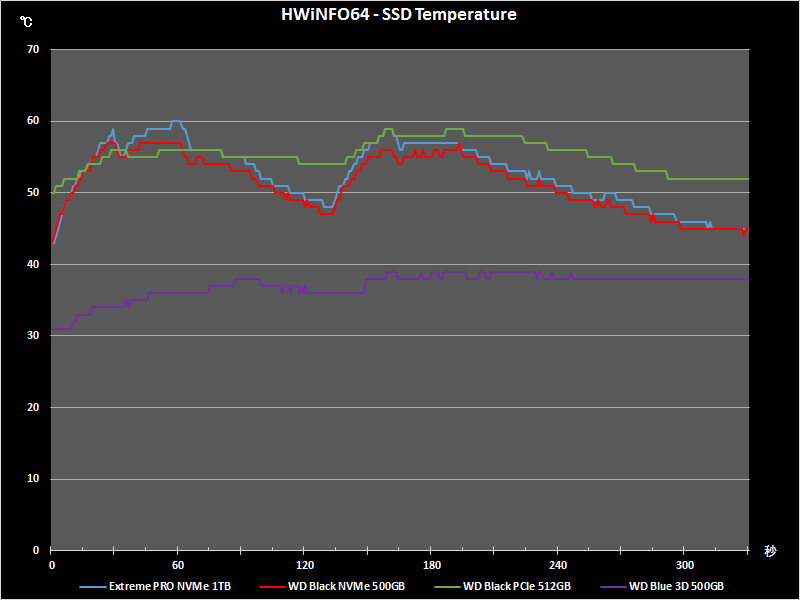This screenshot has width=800, height=600.
Task: Click the x-axis value 180
Action: pos(432,565)
